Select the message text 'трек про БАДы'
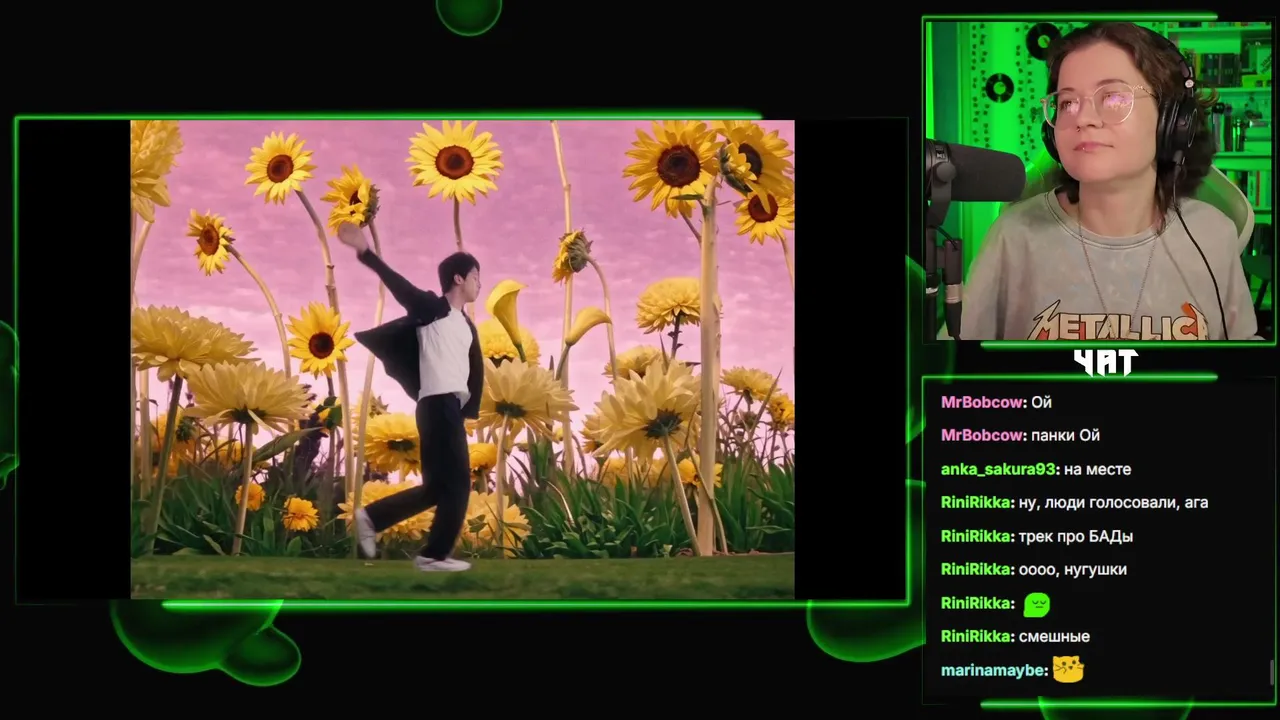This screenshot has height=720, width=1280. [x=1076, y=536]
